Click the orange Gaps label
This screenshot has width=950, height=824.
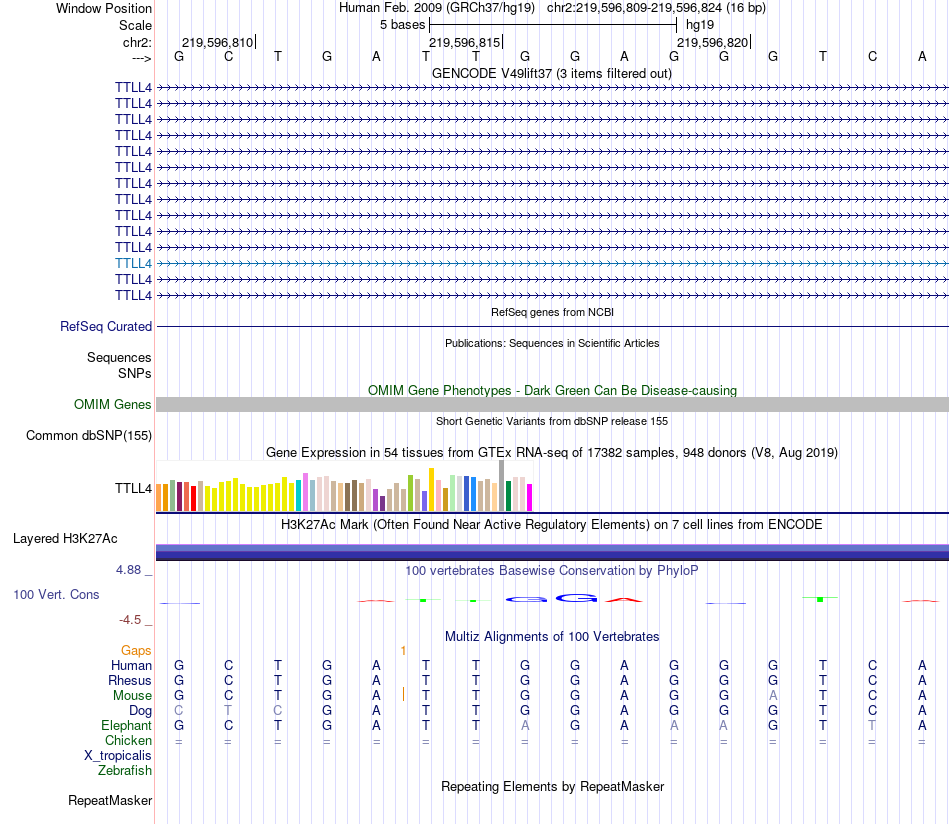click(136, 651)
